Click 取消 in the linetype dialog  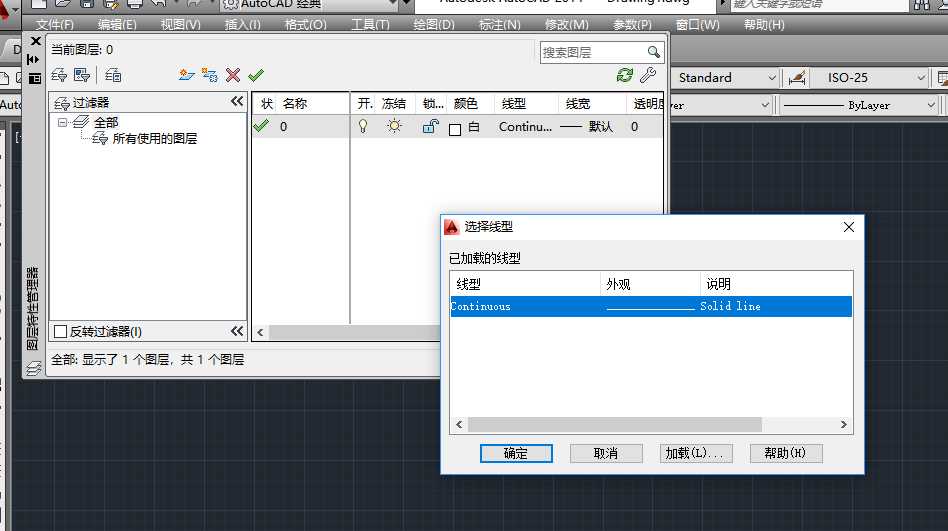click(606, 454)
